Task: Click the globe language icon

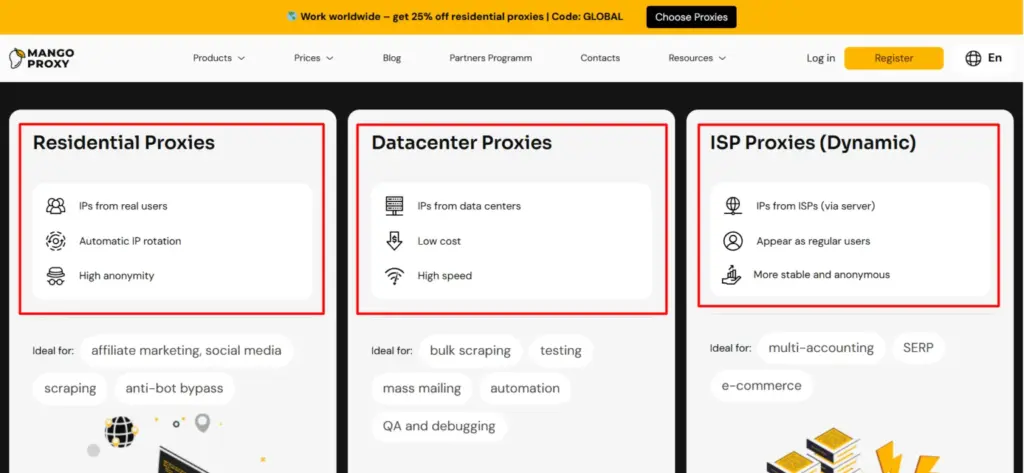Action: click(x=973, y=58)
